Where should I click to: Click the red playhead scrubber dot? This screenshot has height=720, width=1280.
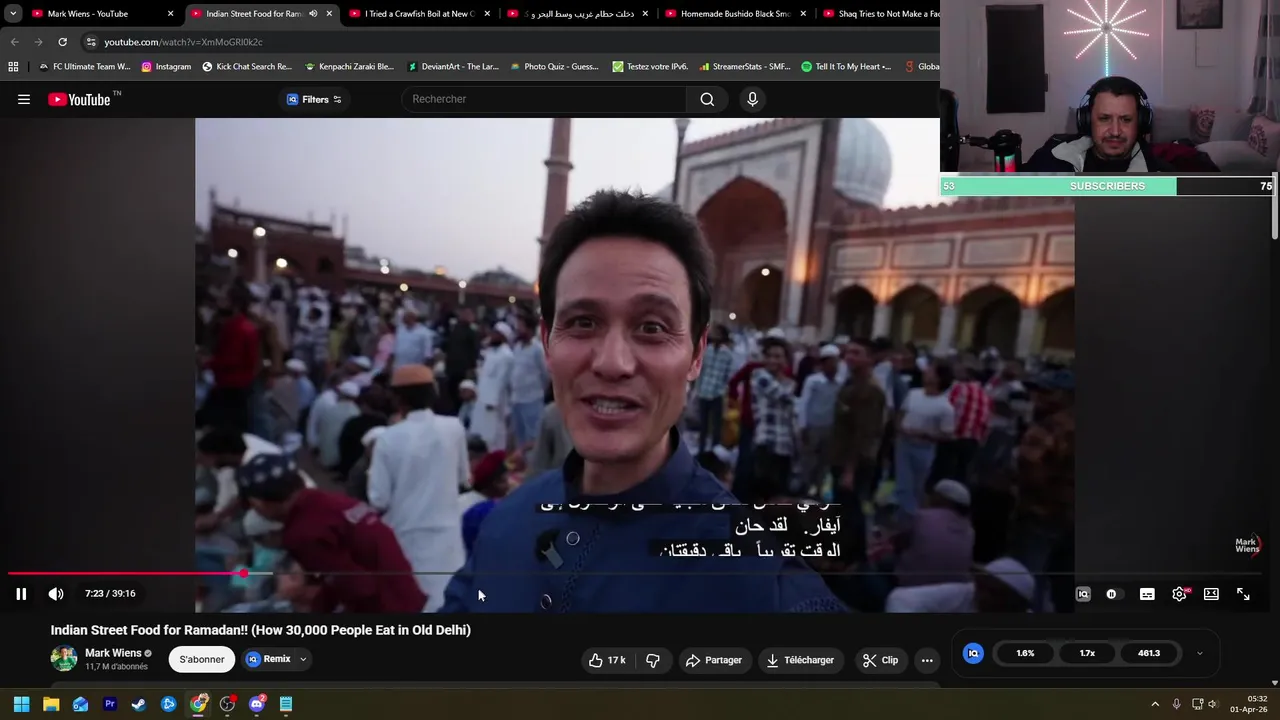pyautogui.click(x=244, y=574)
